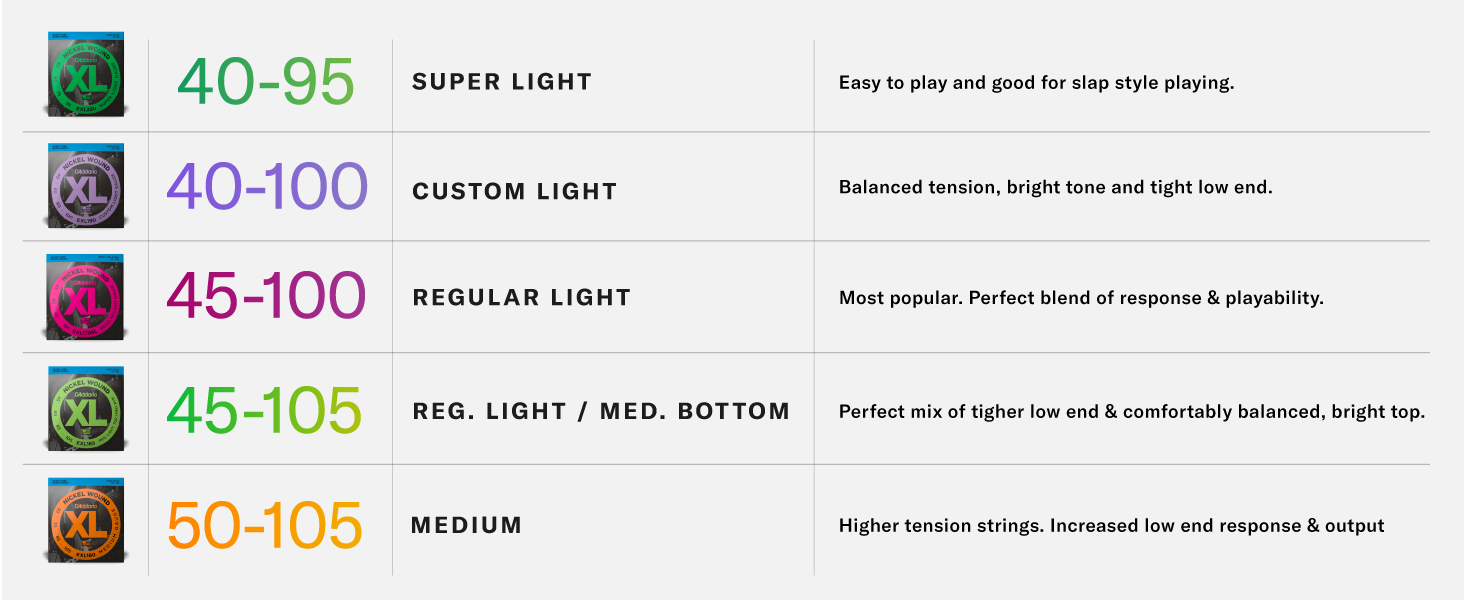Click the green 40-95 gauge number
This screenshot has height=600, width=1464.
click(x=266, y=82)
